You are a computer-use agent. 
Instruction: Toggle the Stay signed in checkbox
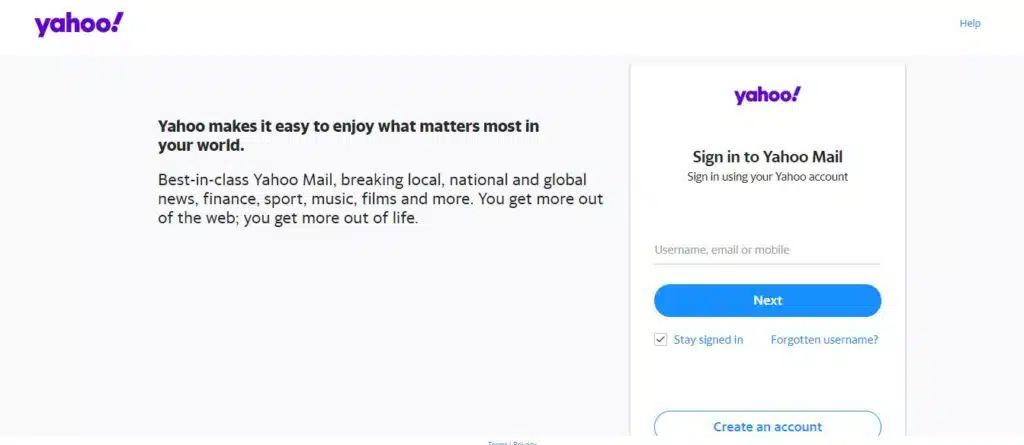click(x=661, y=339)
